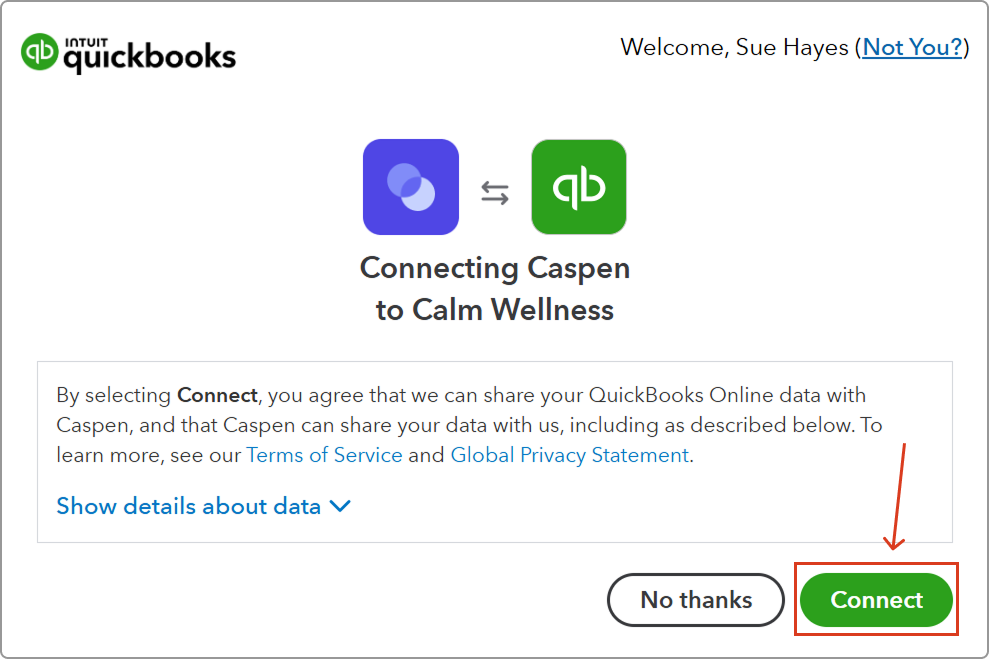Click the red arrow pointing to Connect
Screen dimensions: 989x659
[x=897, y=497]
